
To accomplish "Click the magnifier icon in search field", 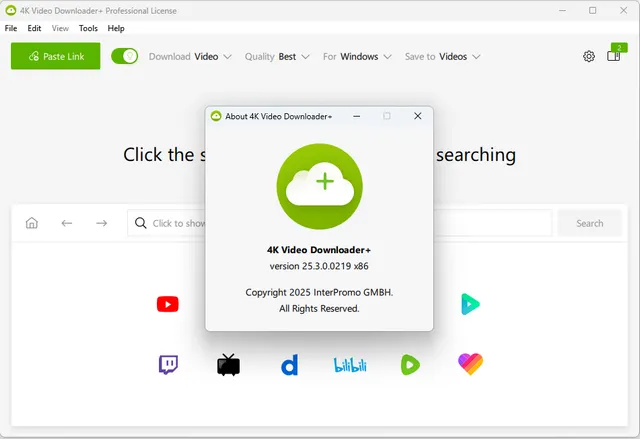I will [x=140, y=223].
